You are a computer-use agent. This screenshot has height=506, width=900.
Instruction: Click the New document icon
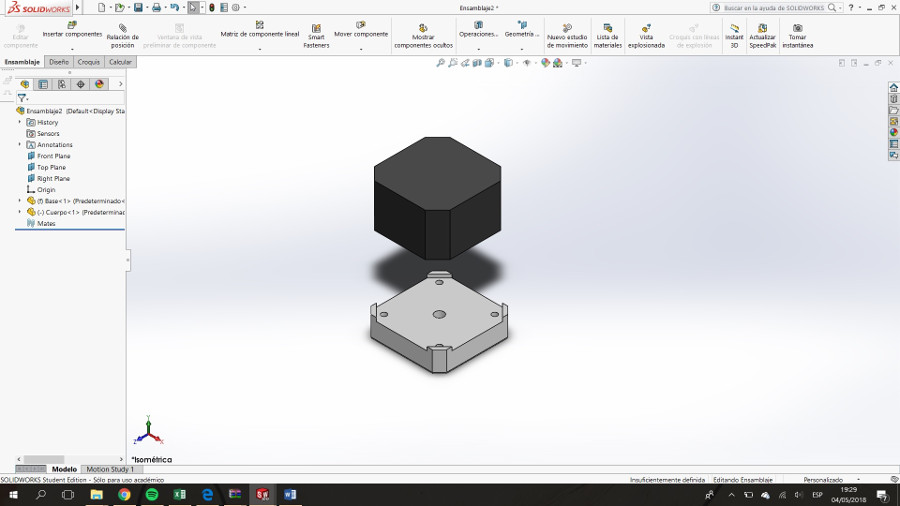(102, 7)
